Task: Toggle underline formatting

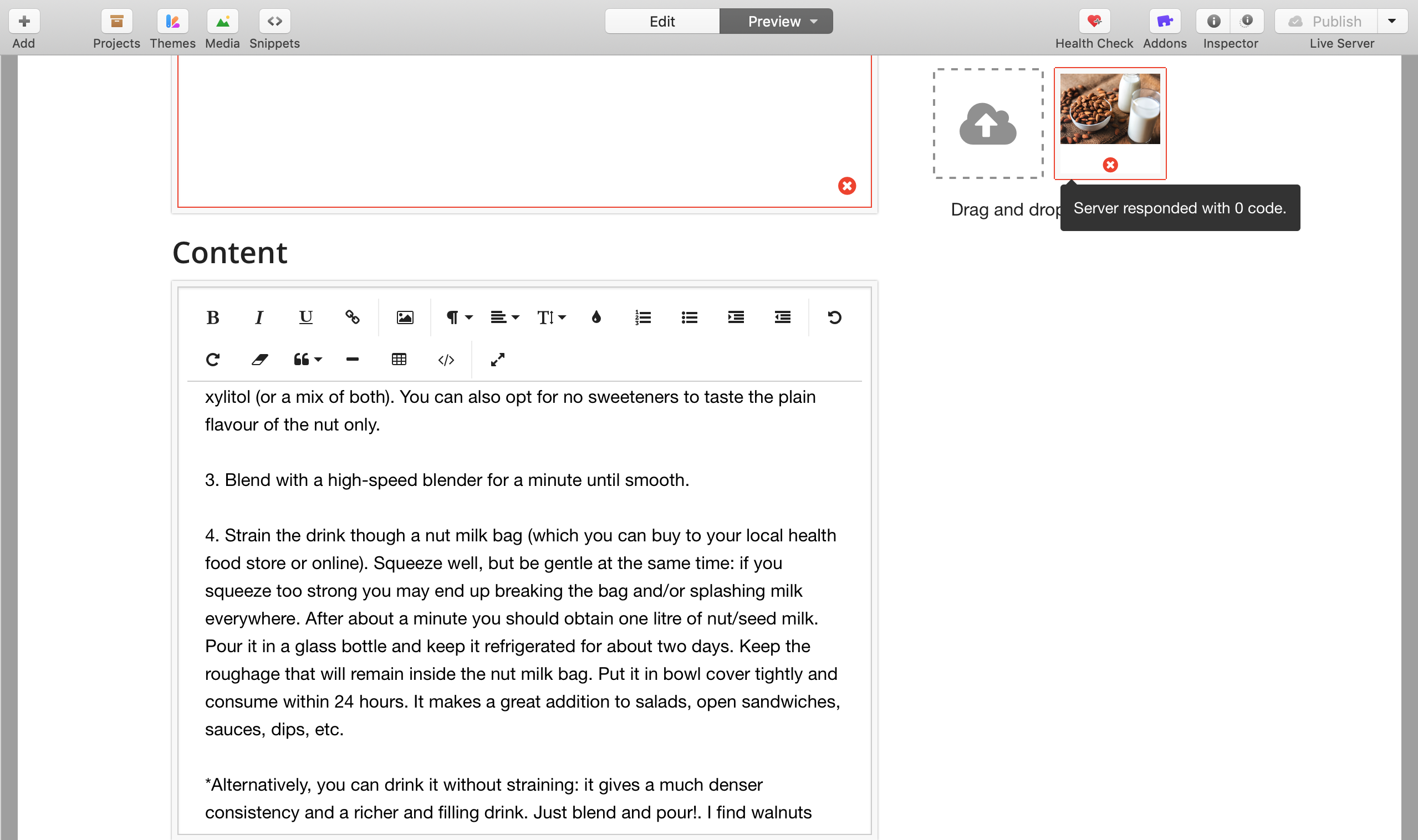Action: click(306, 317)
